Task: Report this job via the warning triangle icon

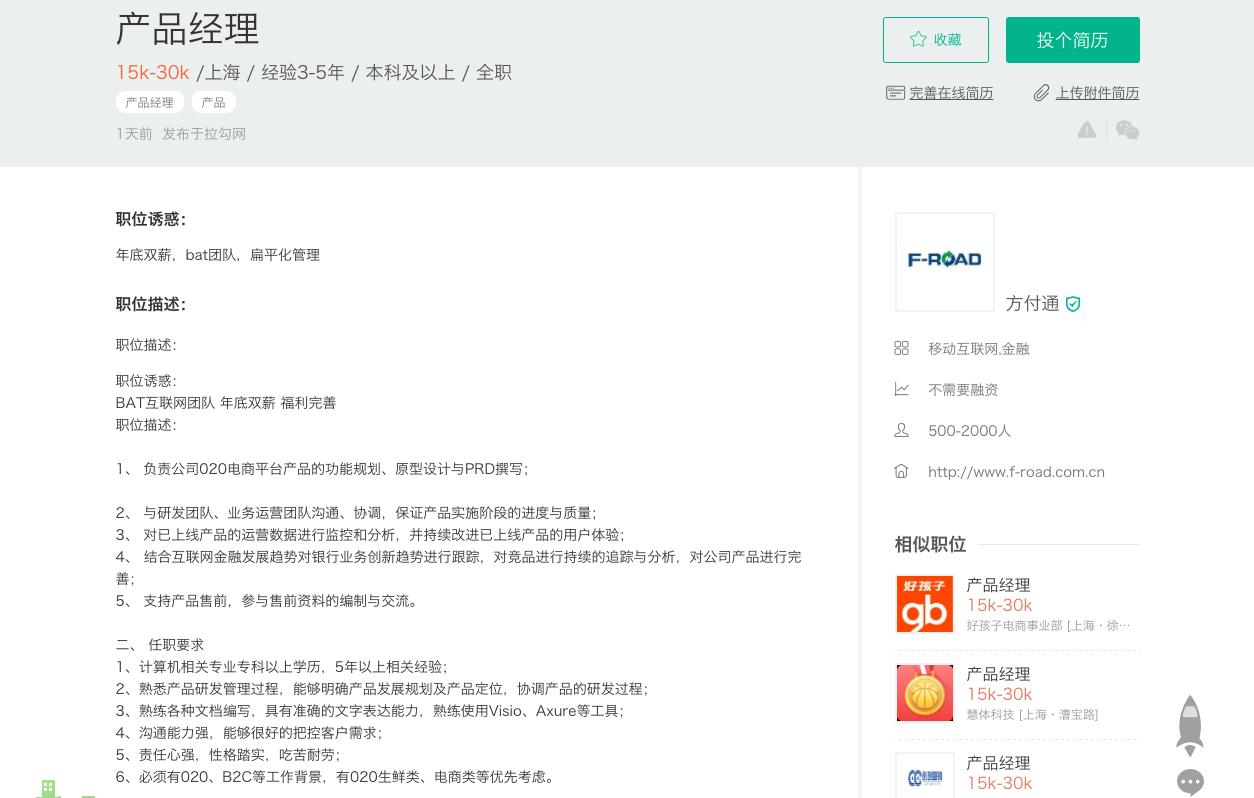Action: [x=1086, y=130]
